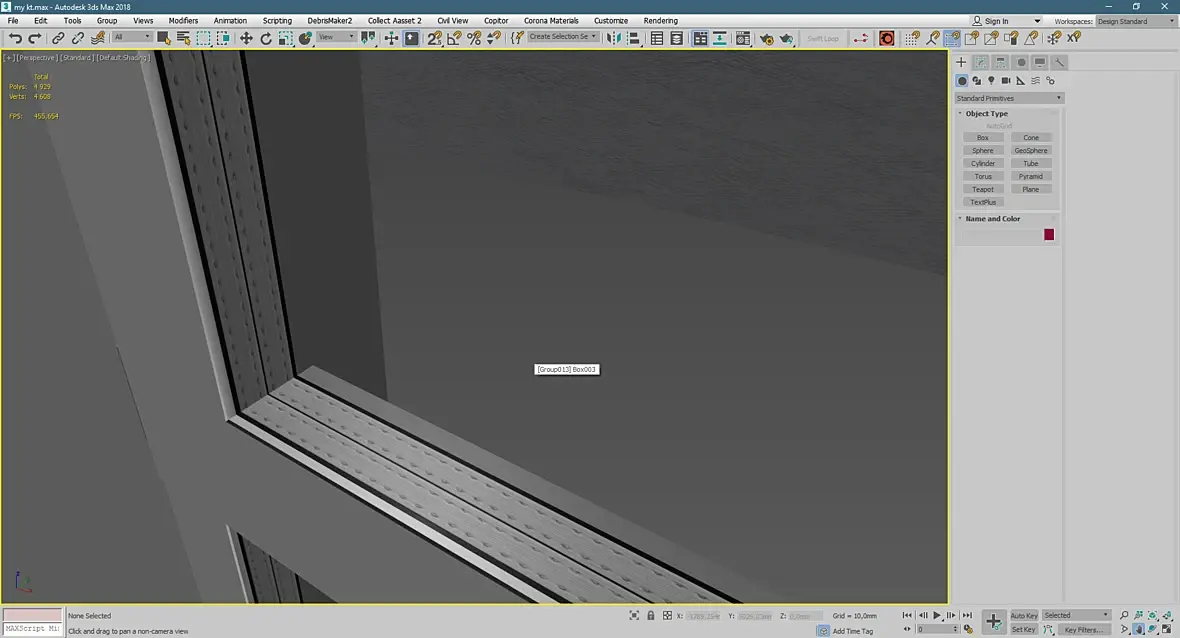Toggle the Snaps toggle
This screenshot has width=1180, height=638.
tap(435, 38)
